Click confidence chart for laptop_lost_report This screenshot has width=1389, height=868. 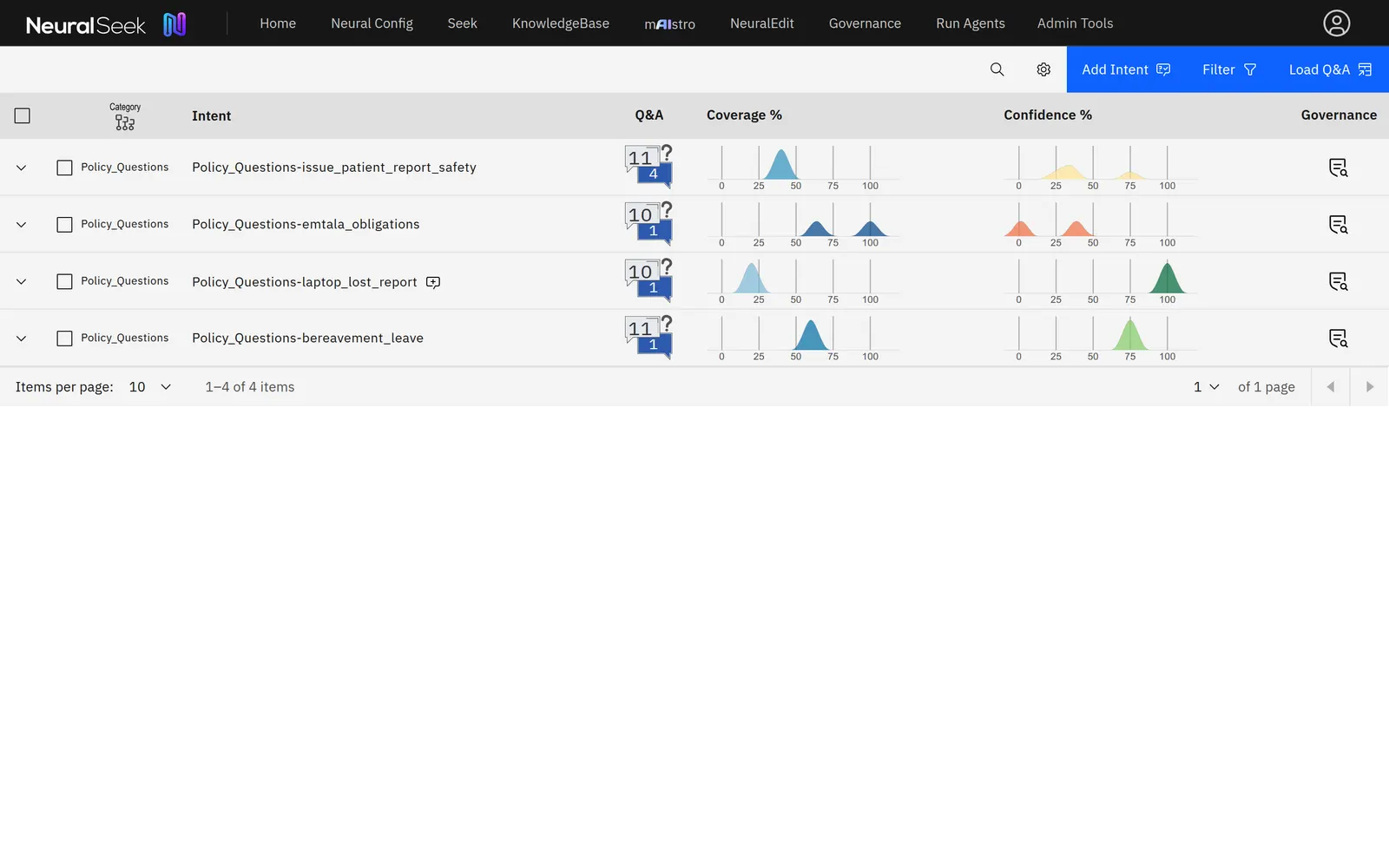pyautogui.click(x=1101, y=281)
